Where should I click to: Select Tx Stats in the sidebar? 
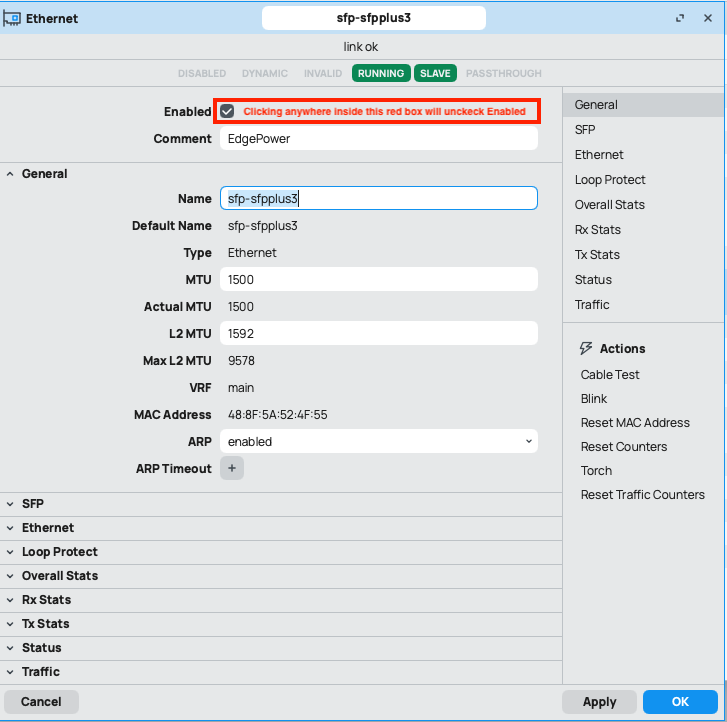click(643, 255)
